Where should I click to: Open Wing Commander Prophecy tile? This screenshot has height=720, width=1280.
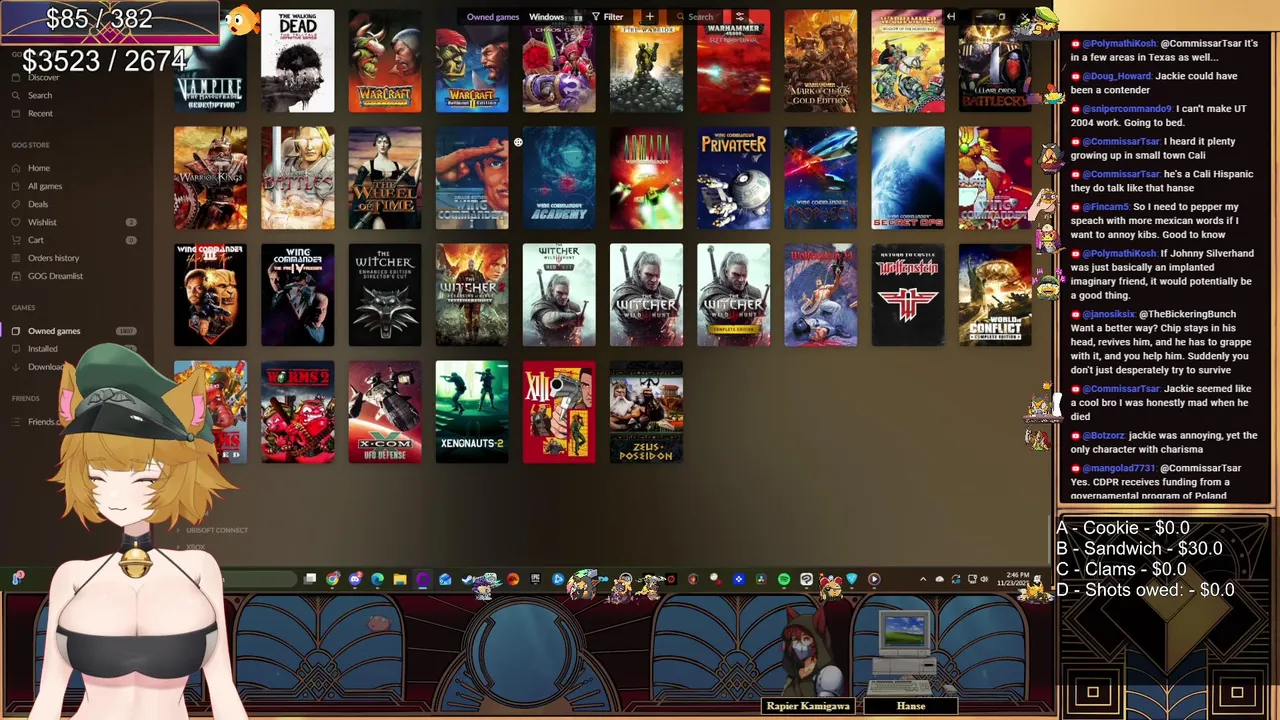821,178
